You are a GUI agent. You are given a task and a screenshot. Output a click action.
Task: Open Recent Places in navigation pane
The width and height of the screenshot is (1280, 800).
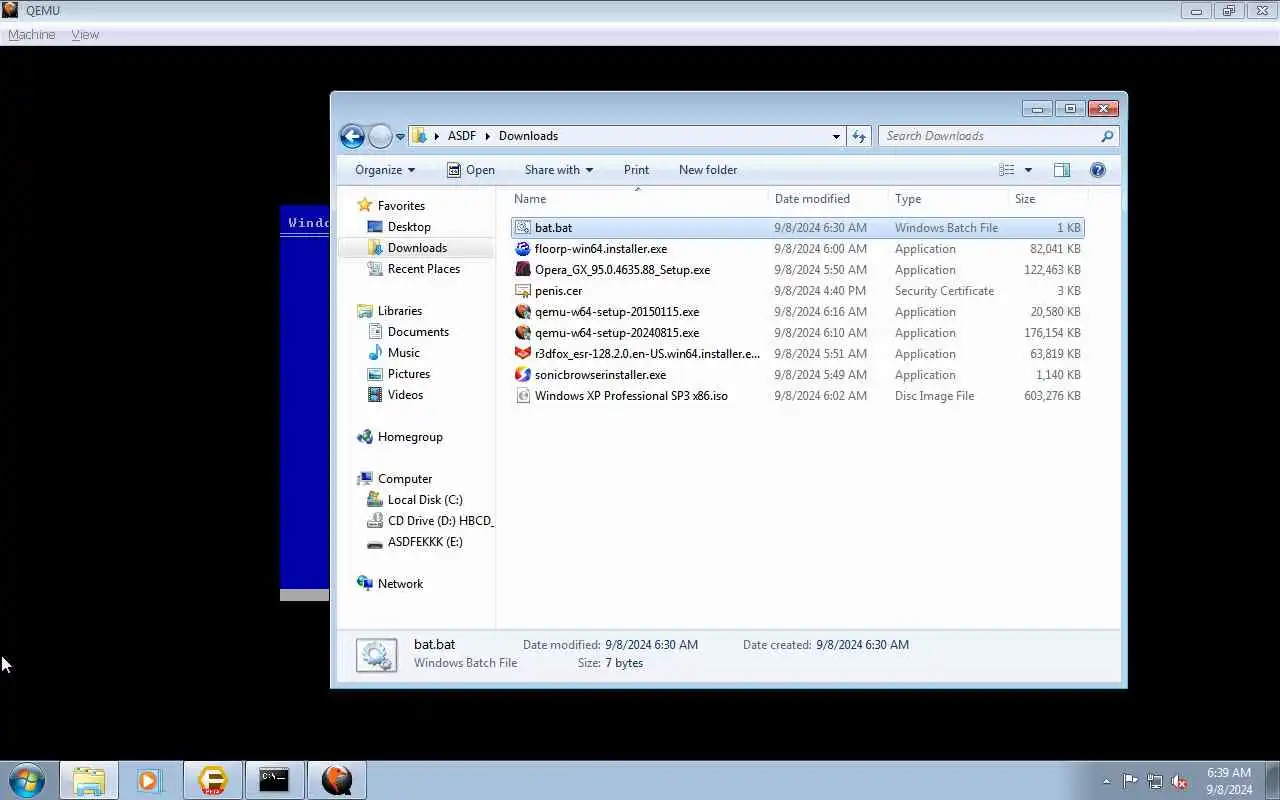tap(424, 269)
